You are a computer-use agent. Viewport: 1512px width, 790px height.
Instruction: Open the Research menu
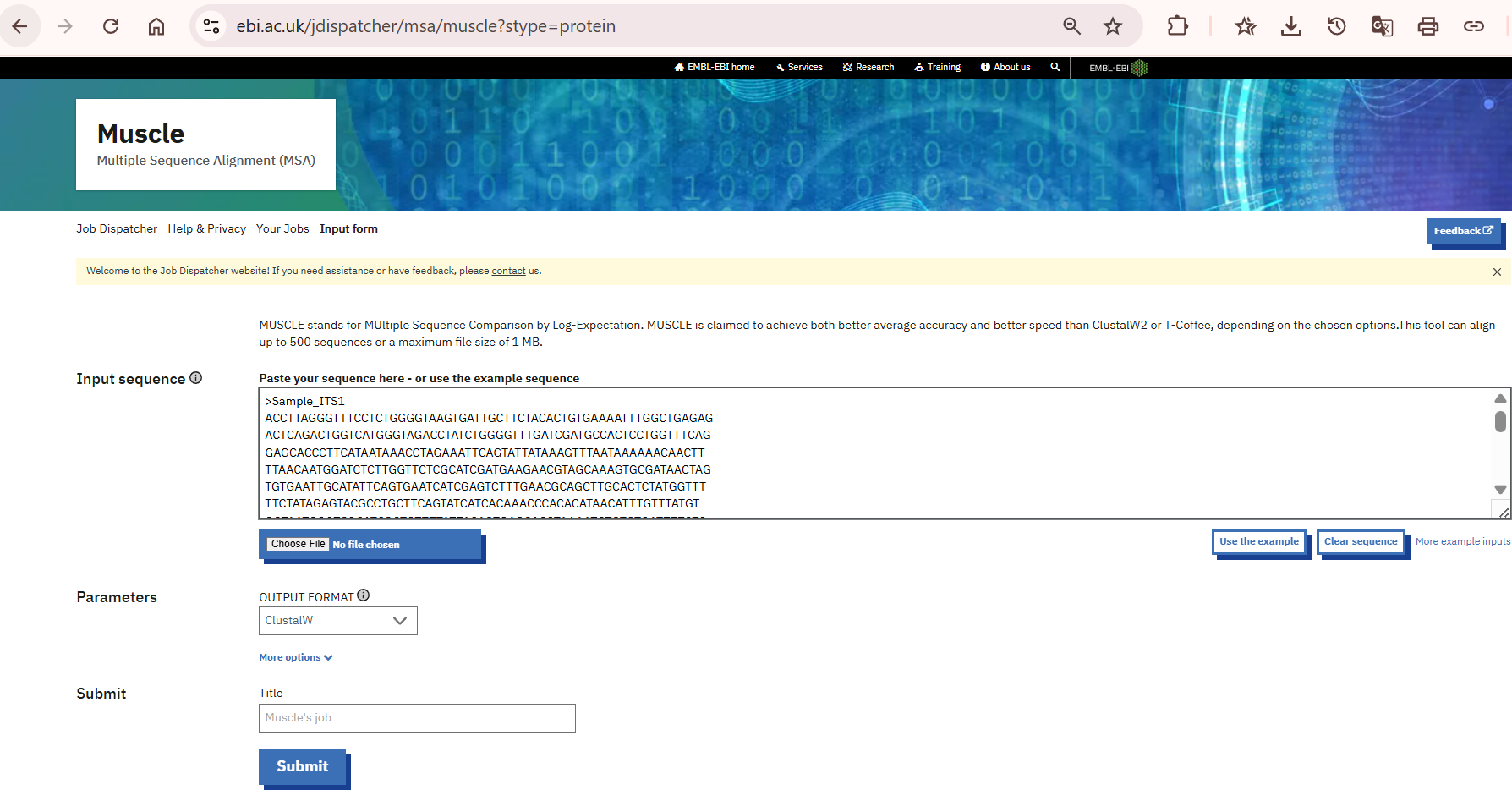[868, 67]
